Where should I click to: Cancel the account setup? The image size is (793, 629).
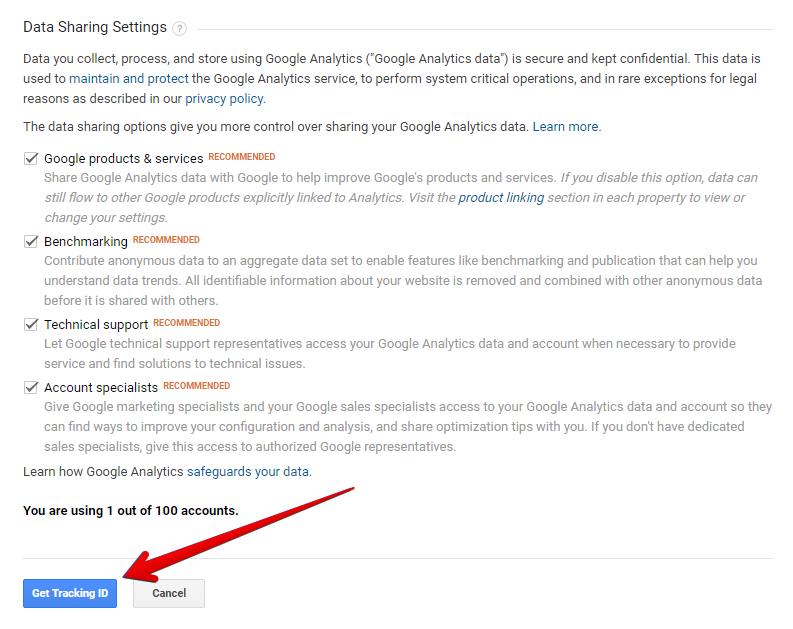(x=169, y=593)
